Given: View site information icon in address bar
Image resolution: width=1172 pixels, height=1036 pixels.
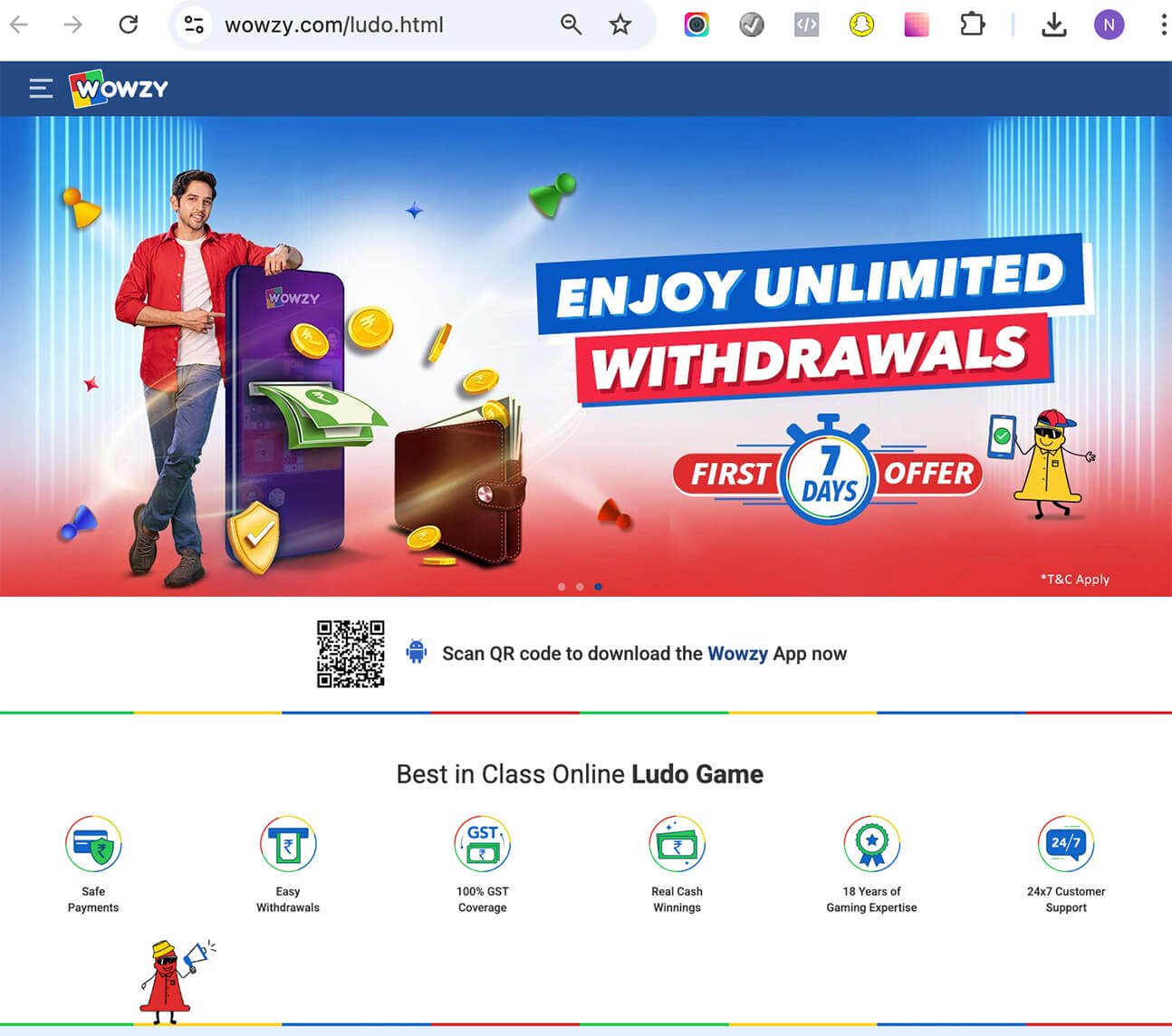Looking at the screenshot, I should [x=194, y=24].
